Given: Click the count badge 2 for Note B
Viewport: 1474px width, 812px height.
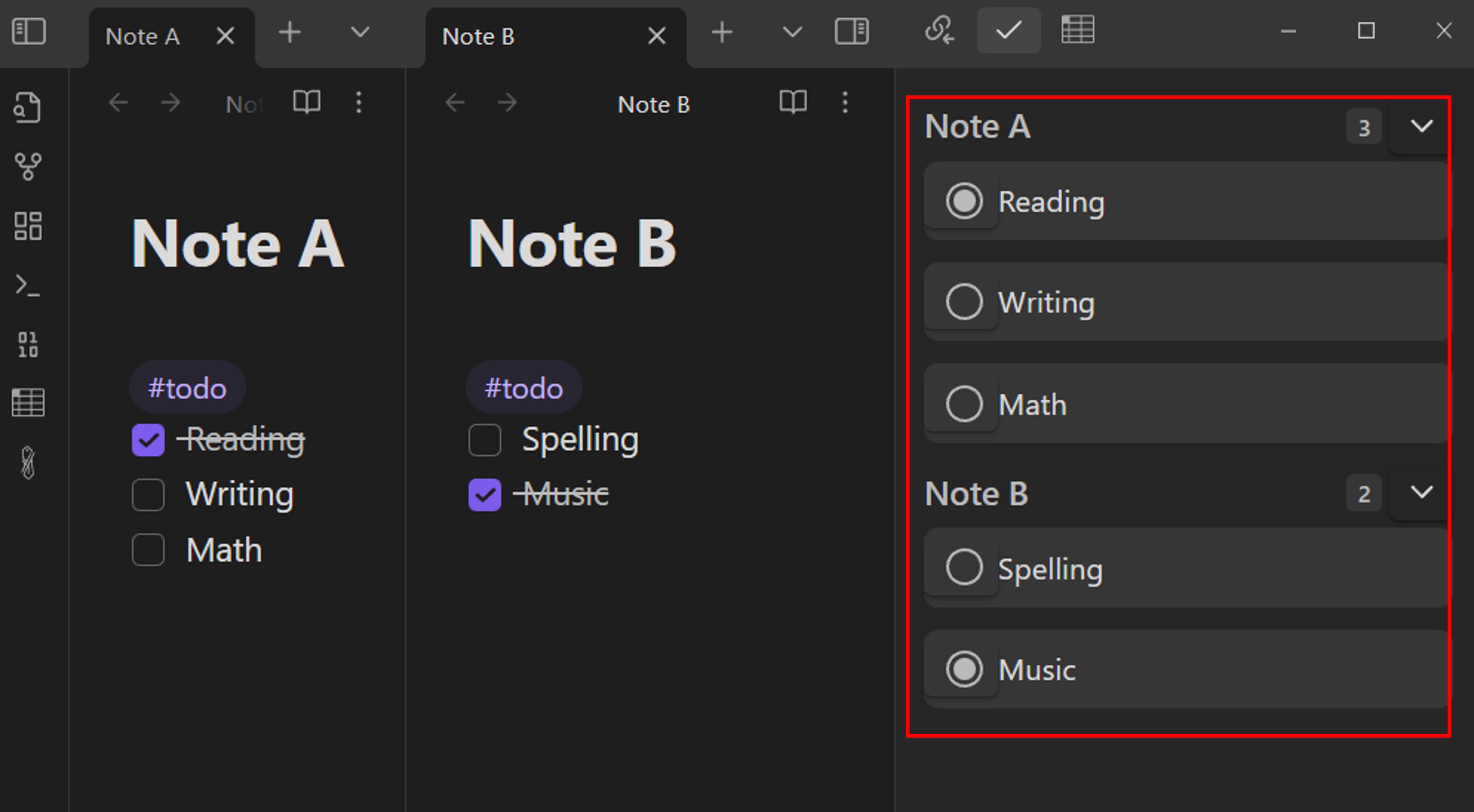Looking at the screenshot, I should pos(1364,494).
